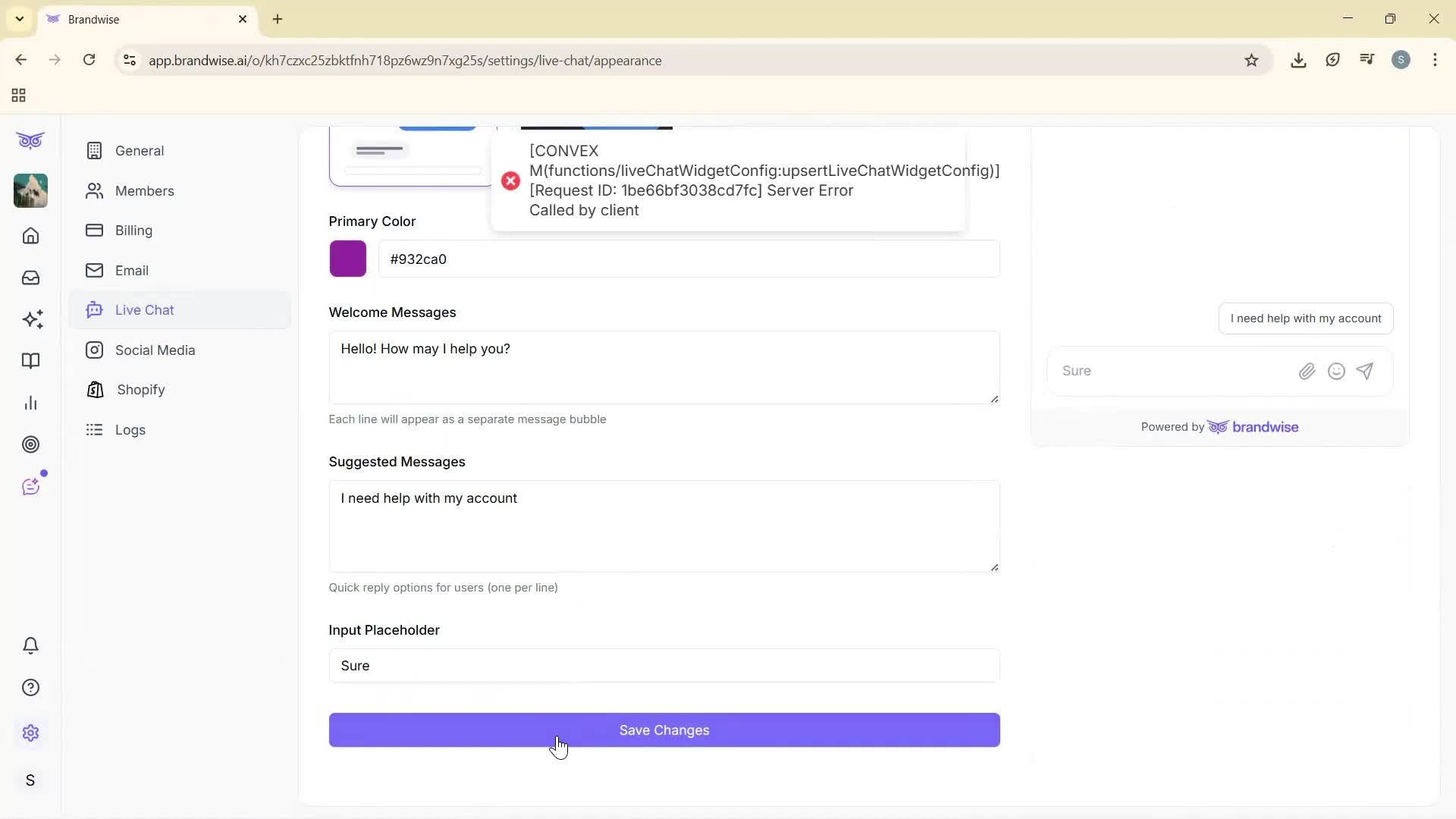This screenshot has width=1456, height=819.
Task: Open Chrome's three-dot menu
Action: (x=1436, y=60)
